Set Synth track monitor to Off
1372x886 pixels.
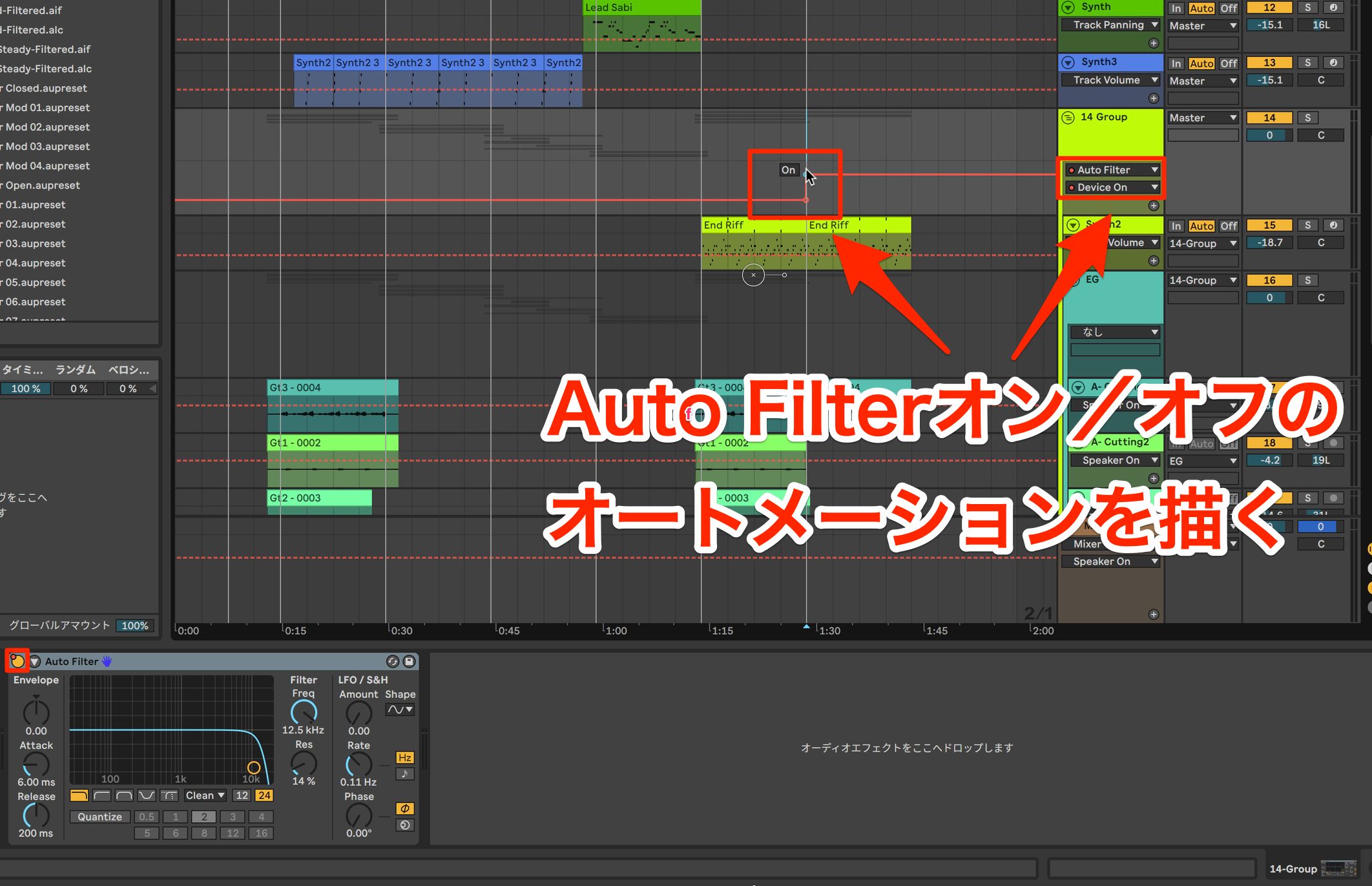[x=1229, y=8]
